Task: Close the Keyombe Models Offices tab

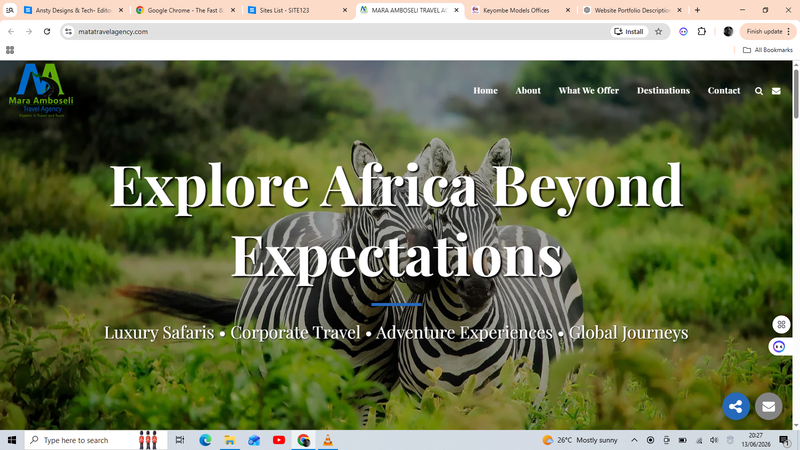Action: tap(568, 10)
